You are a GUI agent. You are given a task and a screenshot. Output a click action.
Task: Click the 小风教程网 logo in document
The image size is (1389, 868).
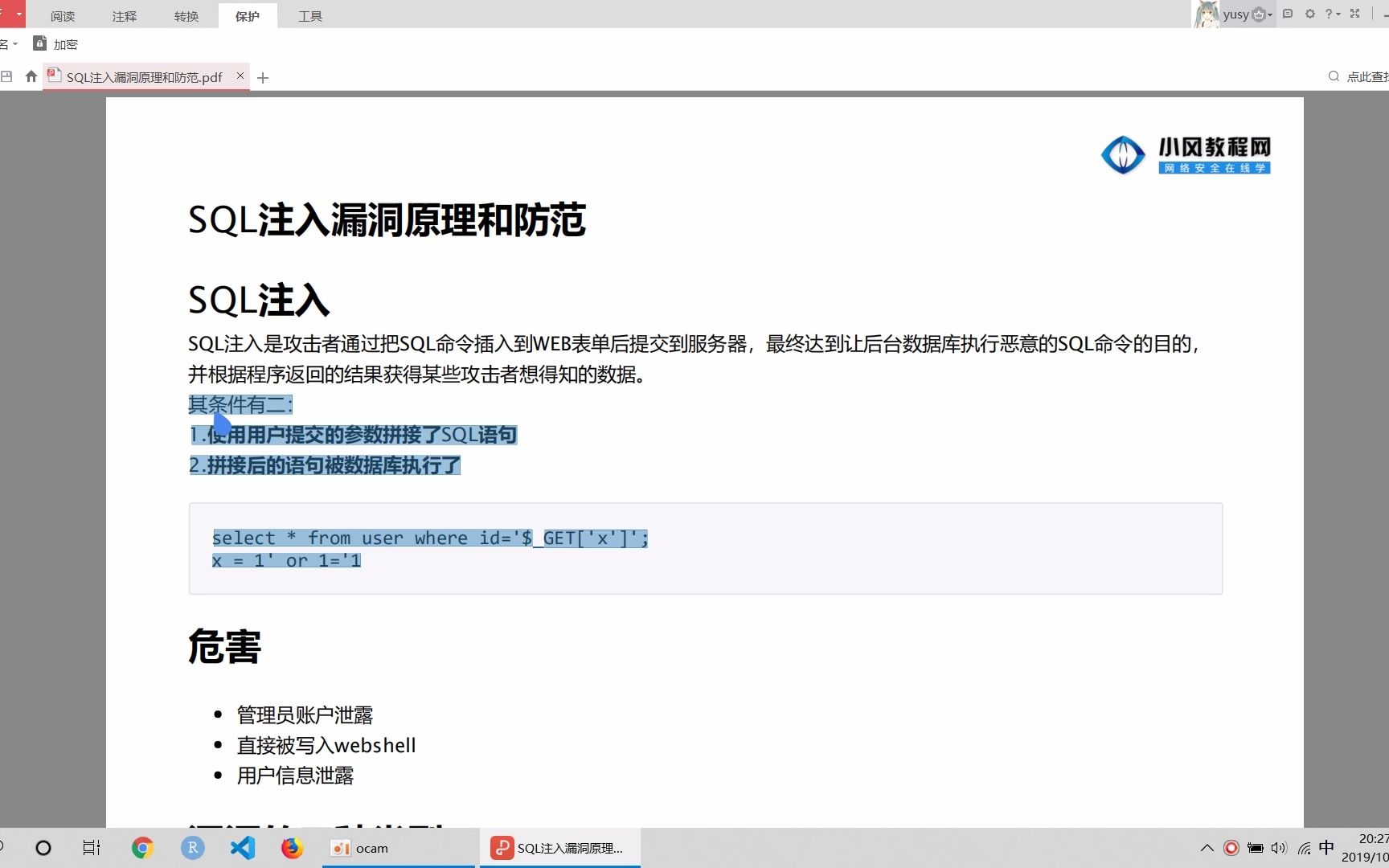pos(1186,154)
